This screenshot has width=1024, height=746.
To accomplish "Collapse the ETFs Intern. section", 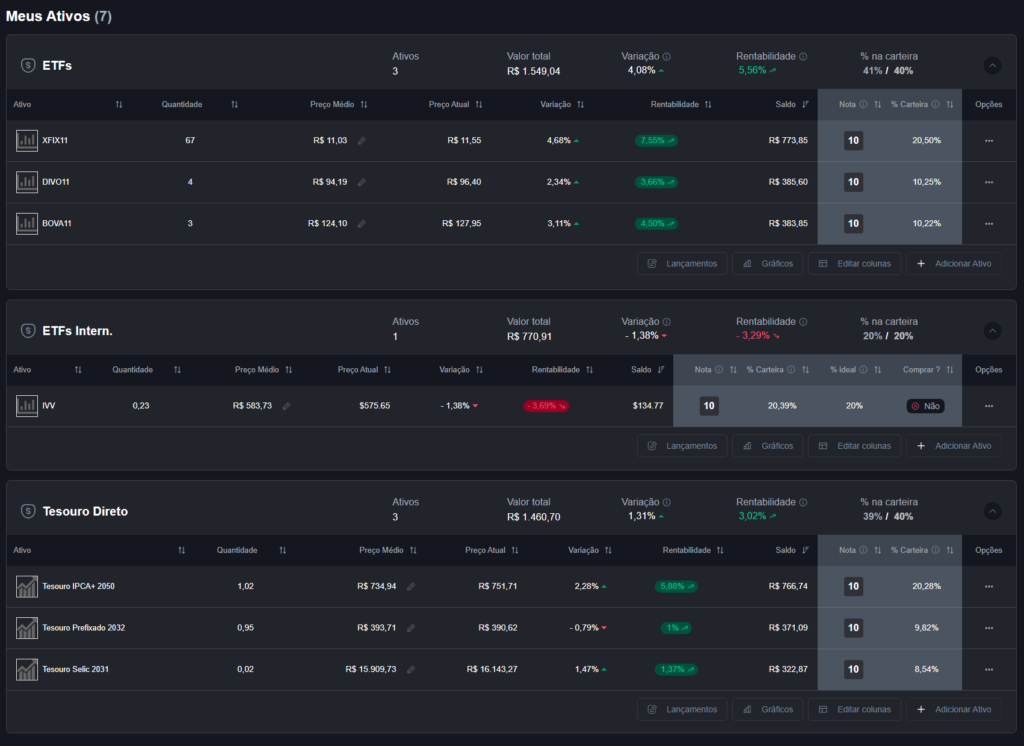I will tap(993, 331).
